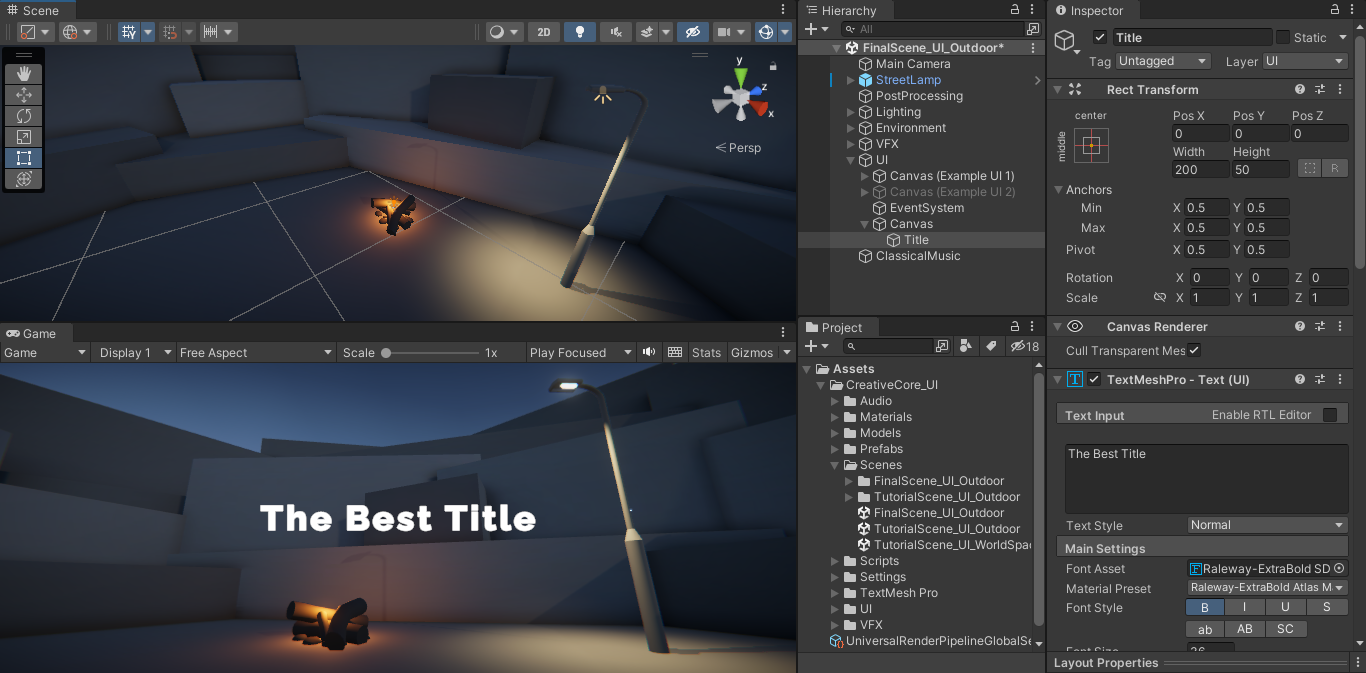Open the Free Aspect dropdown
Viewport: 1366px width, 673px height.
point(255,353)
